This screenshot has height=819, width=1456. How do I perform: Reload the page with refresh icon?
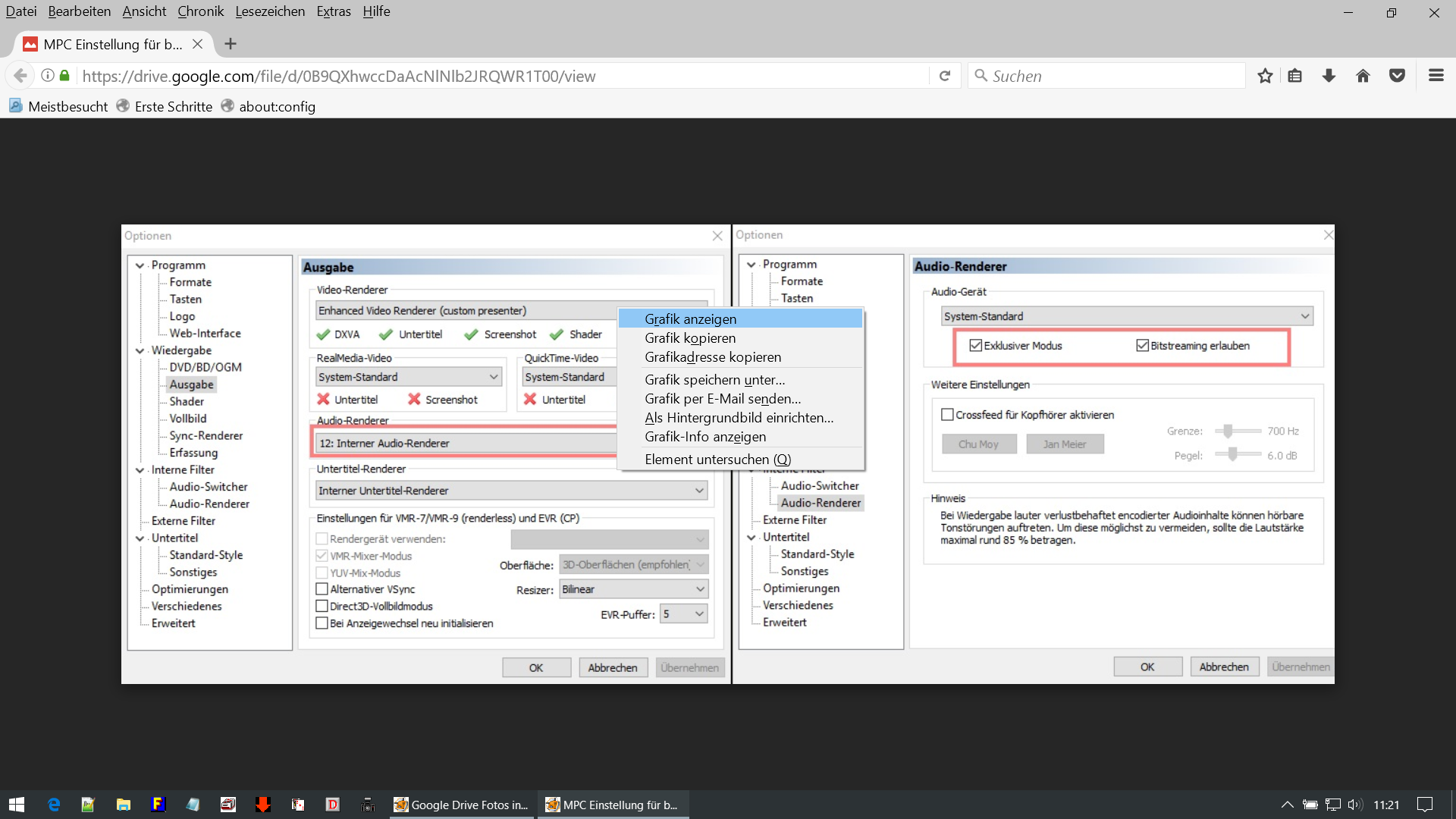pos(945,76)
